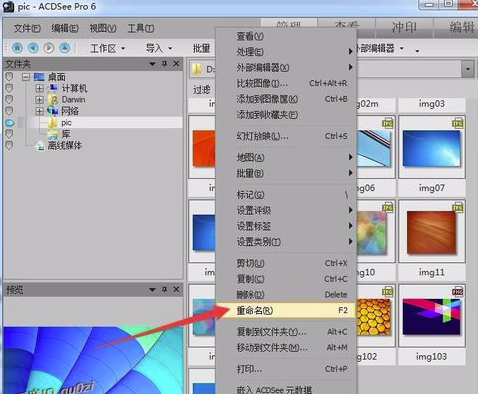Toggle the easy-select marker beside 离线媒体

(9, 145)
